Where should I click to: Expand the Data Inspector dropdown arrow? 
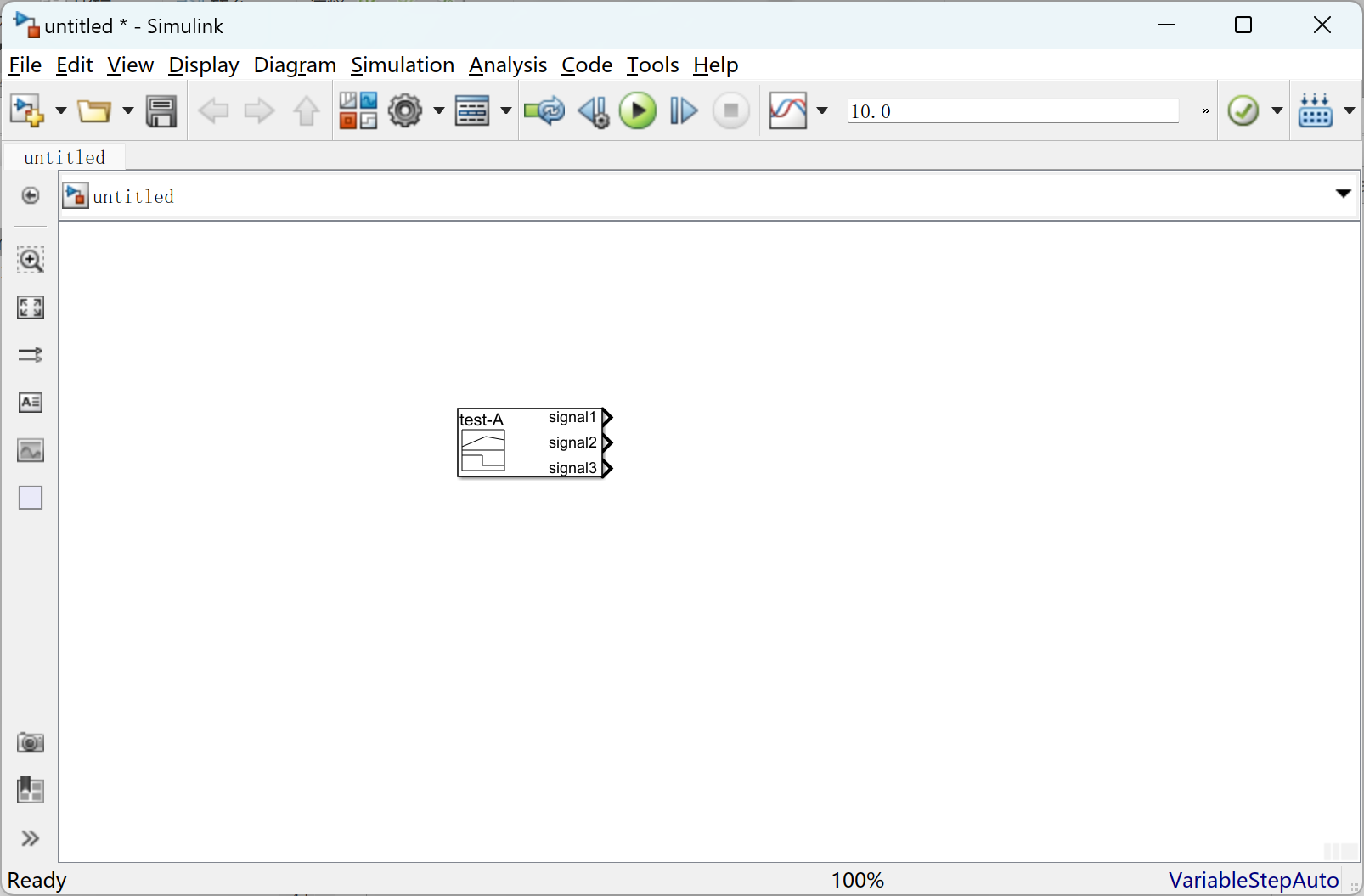coord(822,111)
